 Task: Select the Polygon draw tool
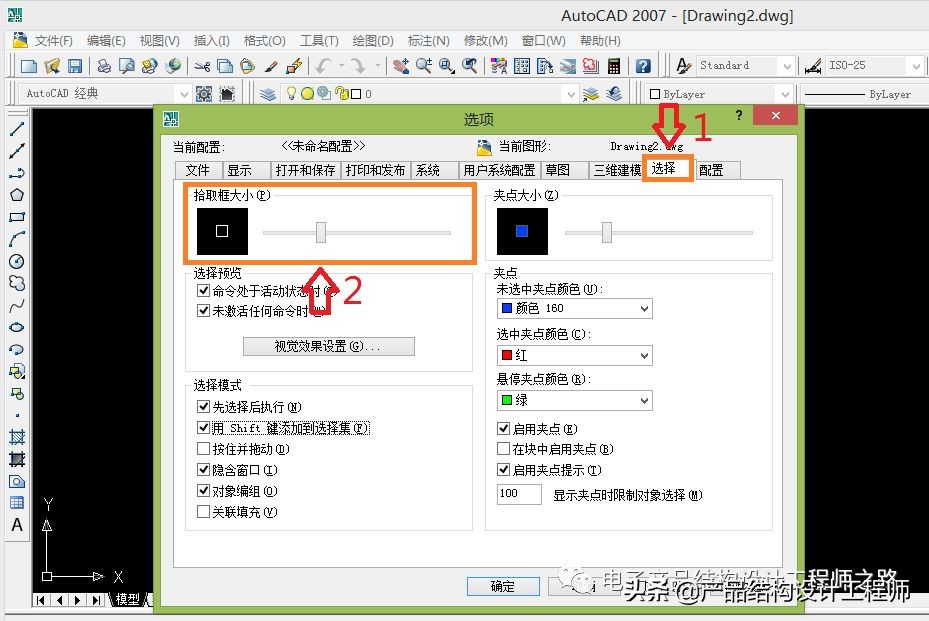coord(17,195)
